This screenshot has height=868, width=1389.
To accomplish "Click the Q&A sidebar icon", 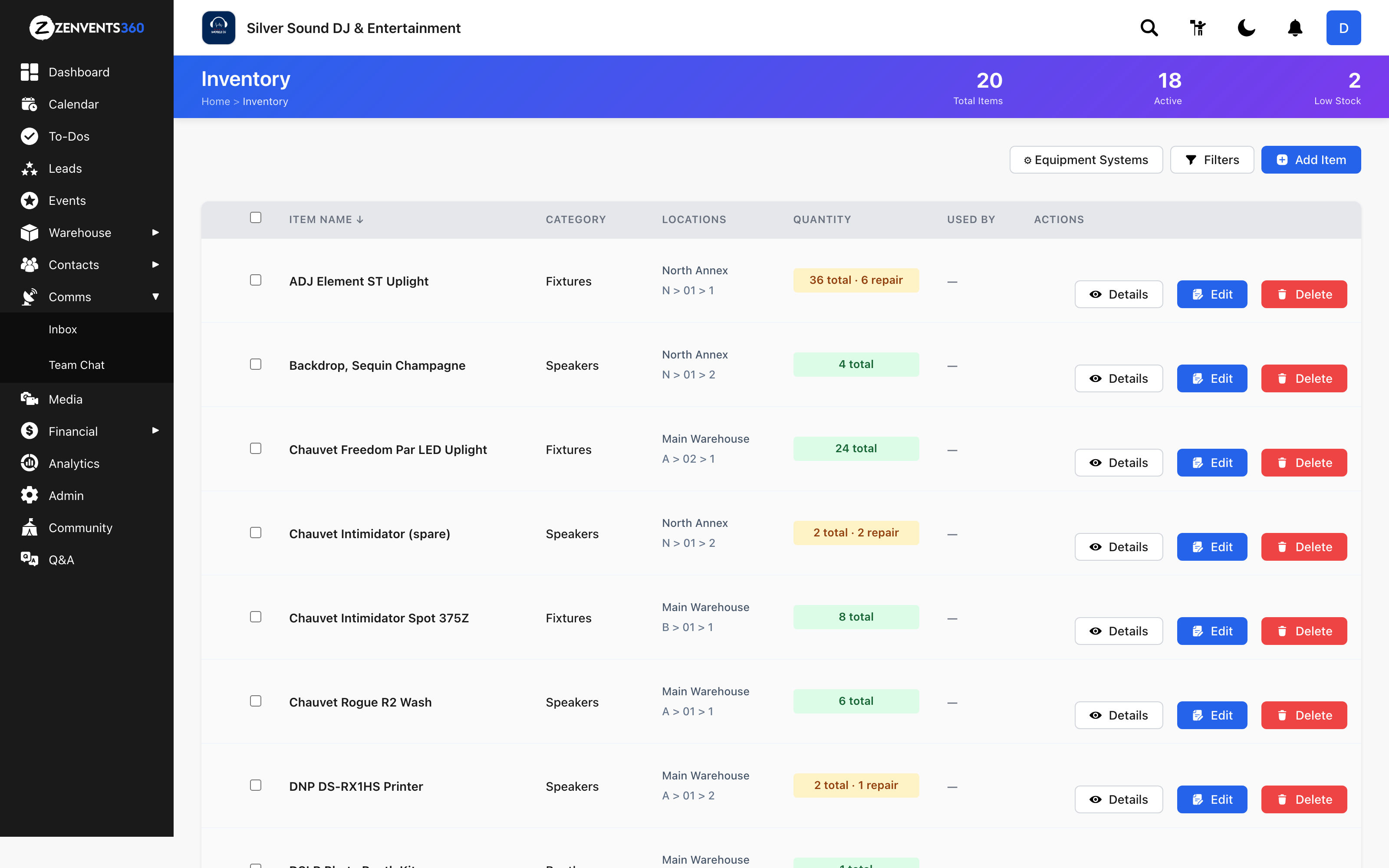I will pyautogui.click(x=29, y=560).
